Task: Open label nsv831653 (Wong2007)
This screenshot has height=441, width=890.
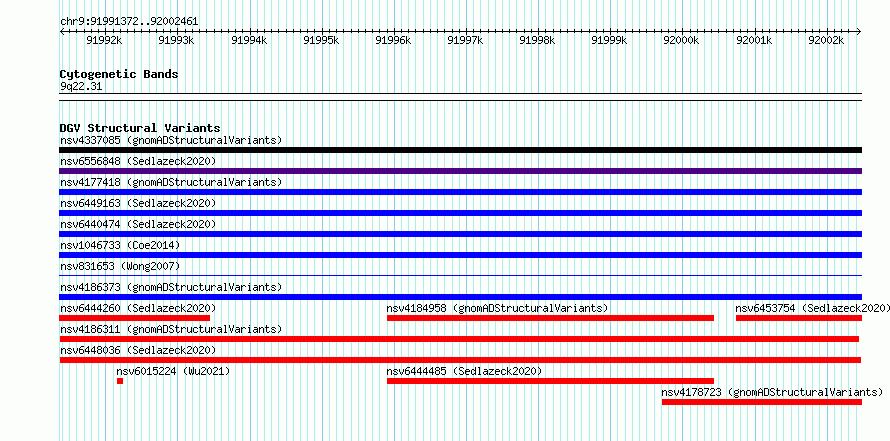Action: pos(120,266)
